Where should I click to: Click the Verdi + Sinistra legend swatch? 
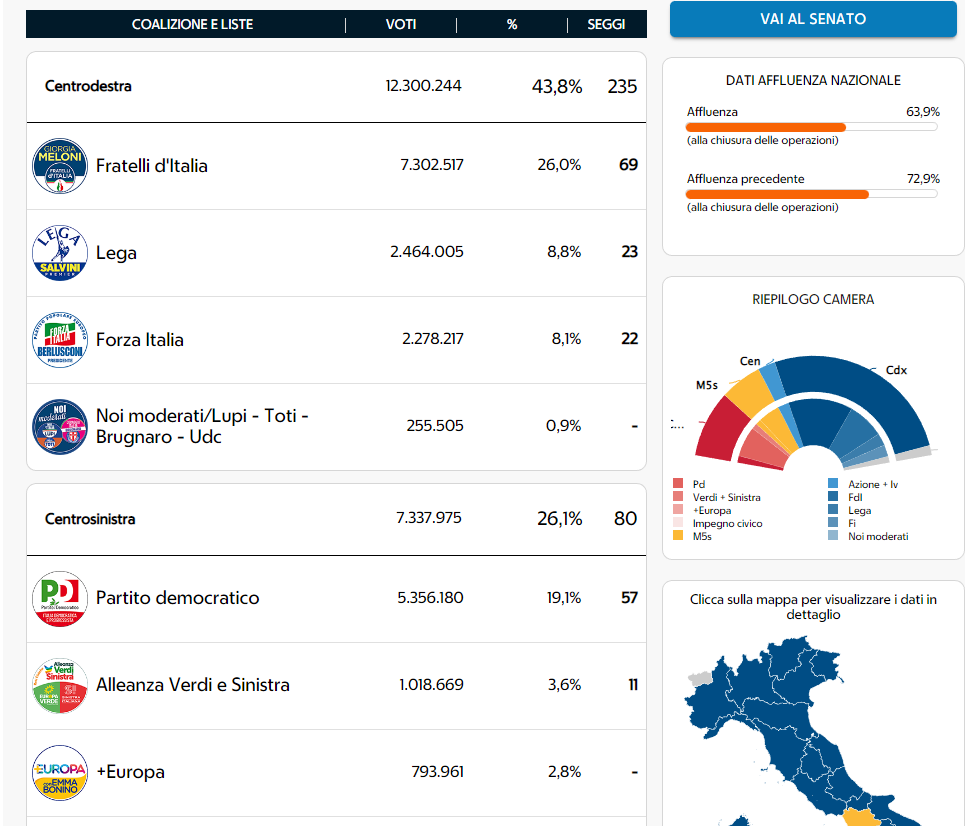tap(678, 497)
